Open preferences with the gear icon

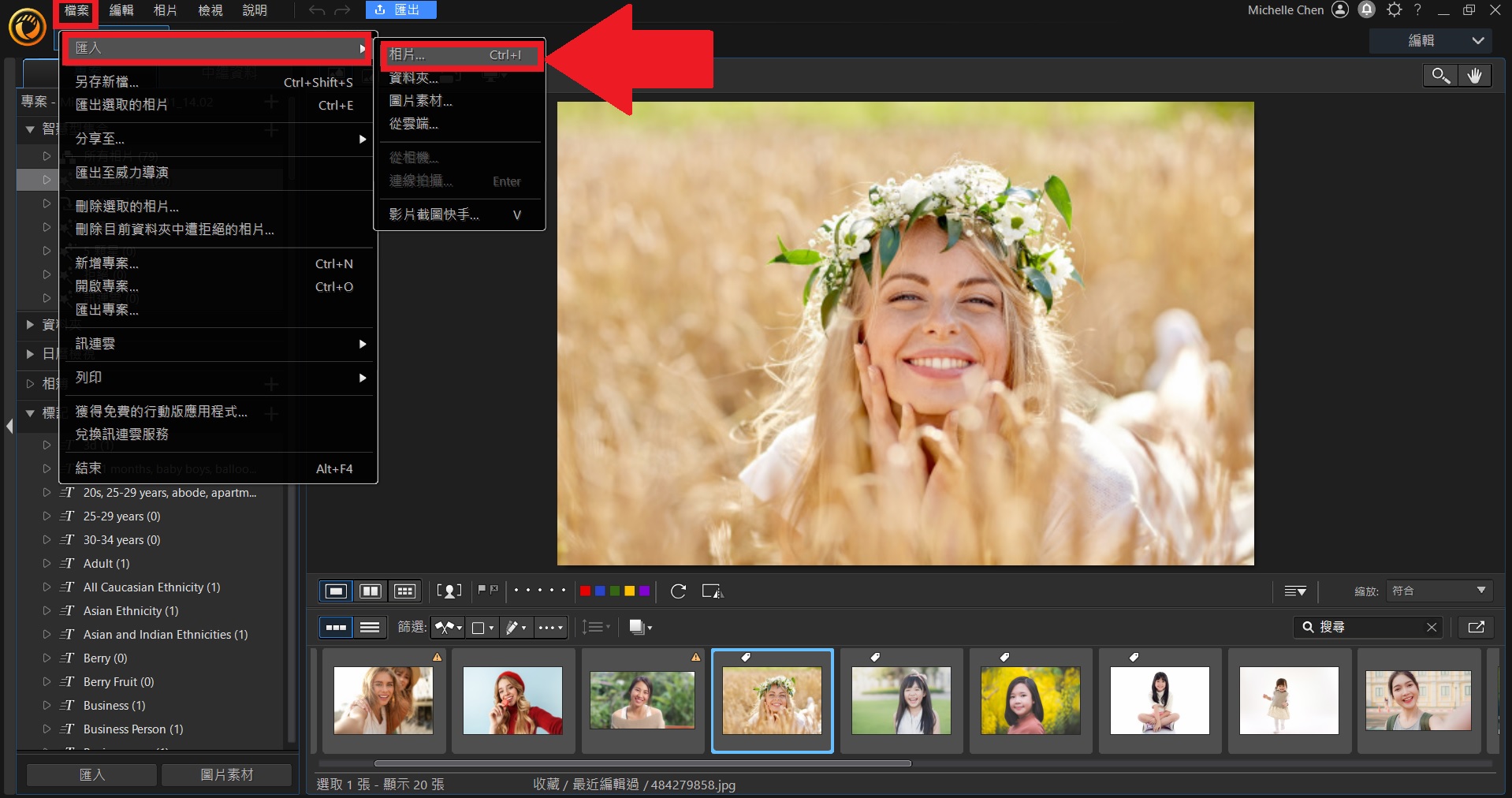pos(1394,10)
